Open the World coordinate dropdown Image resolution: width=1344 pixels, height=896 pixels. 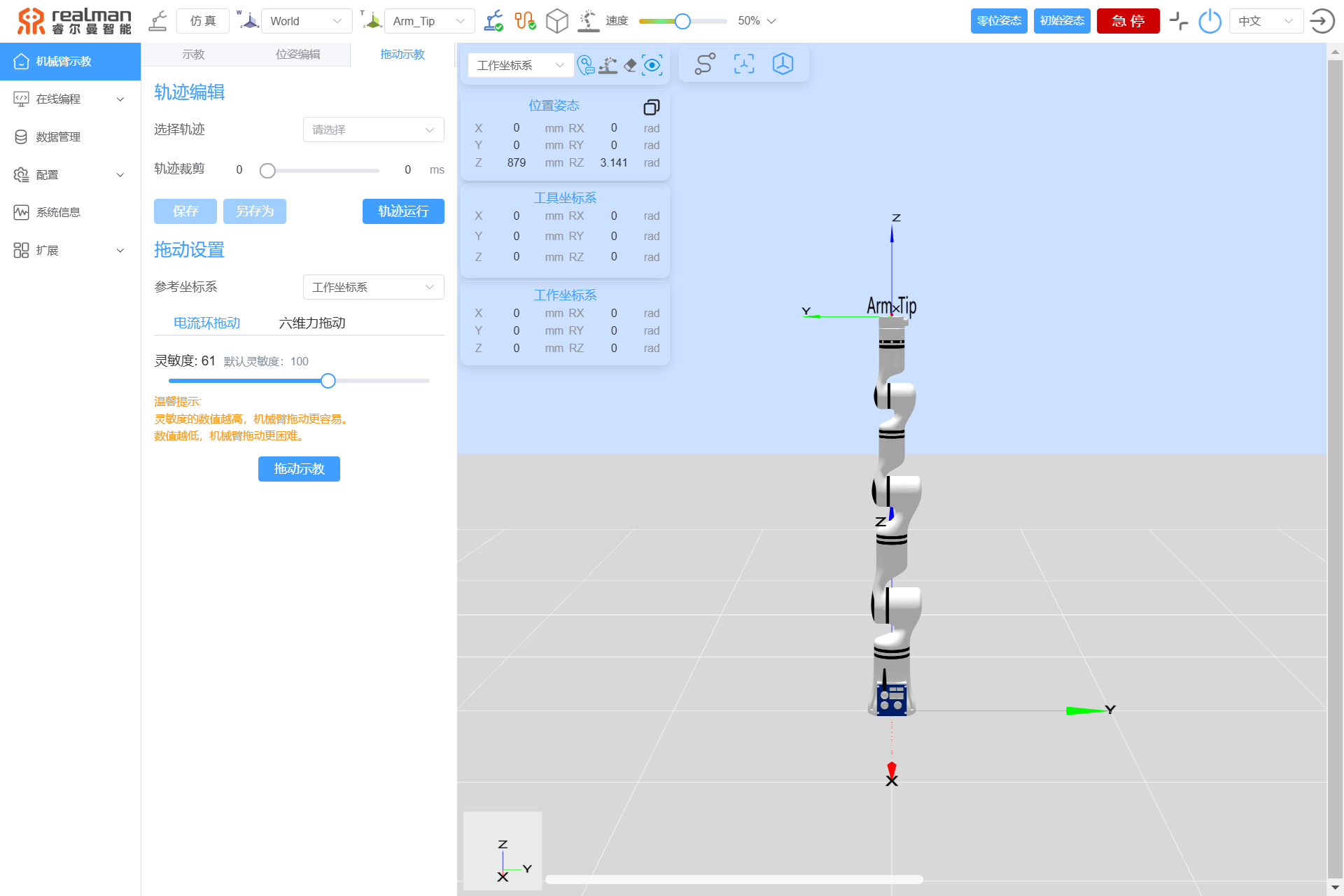point(306,21)
